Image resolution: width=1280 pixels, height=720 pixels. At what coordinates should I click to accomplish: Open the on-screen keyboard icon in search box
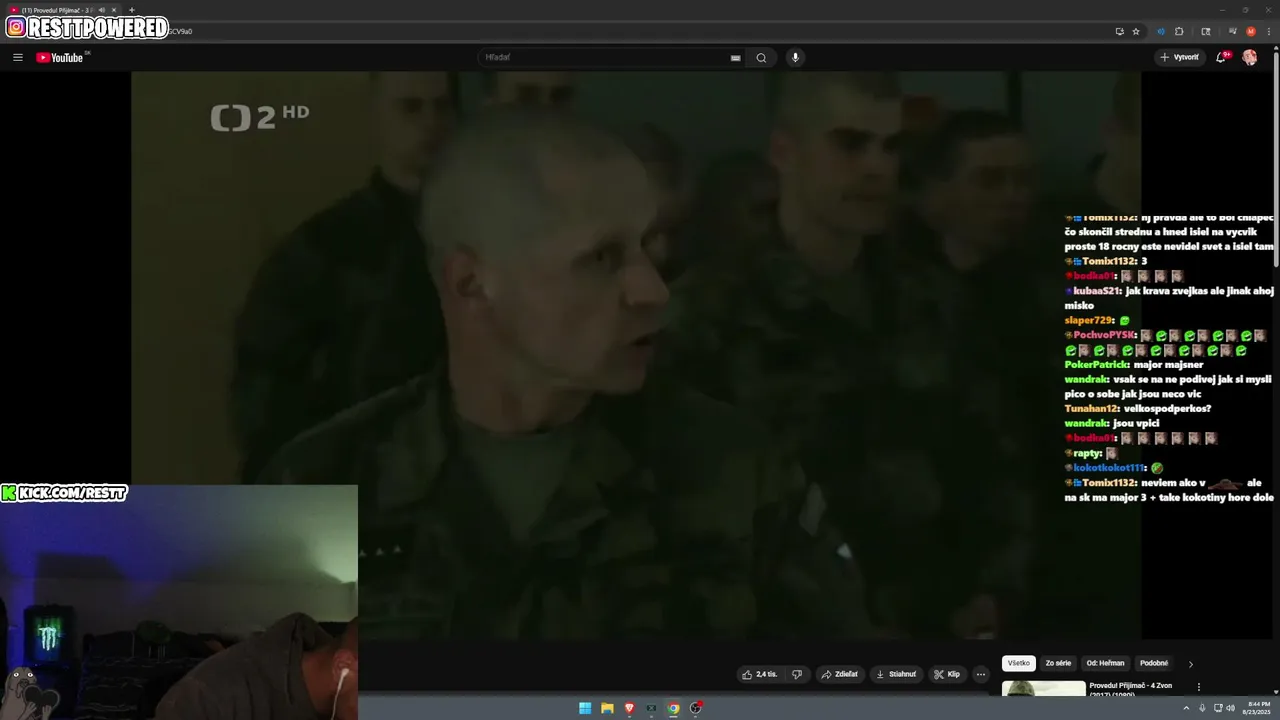[x=736, y=58]
